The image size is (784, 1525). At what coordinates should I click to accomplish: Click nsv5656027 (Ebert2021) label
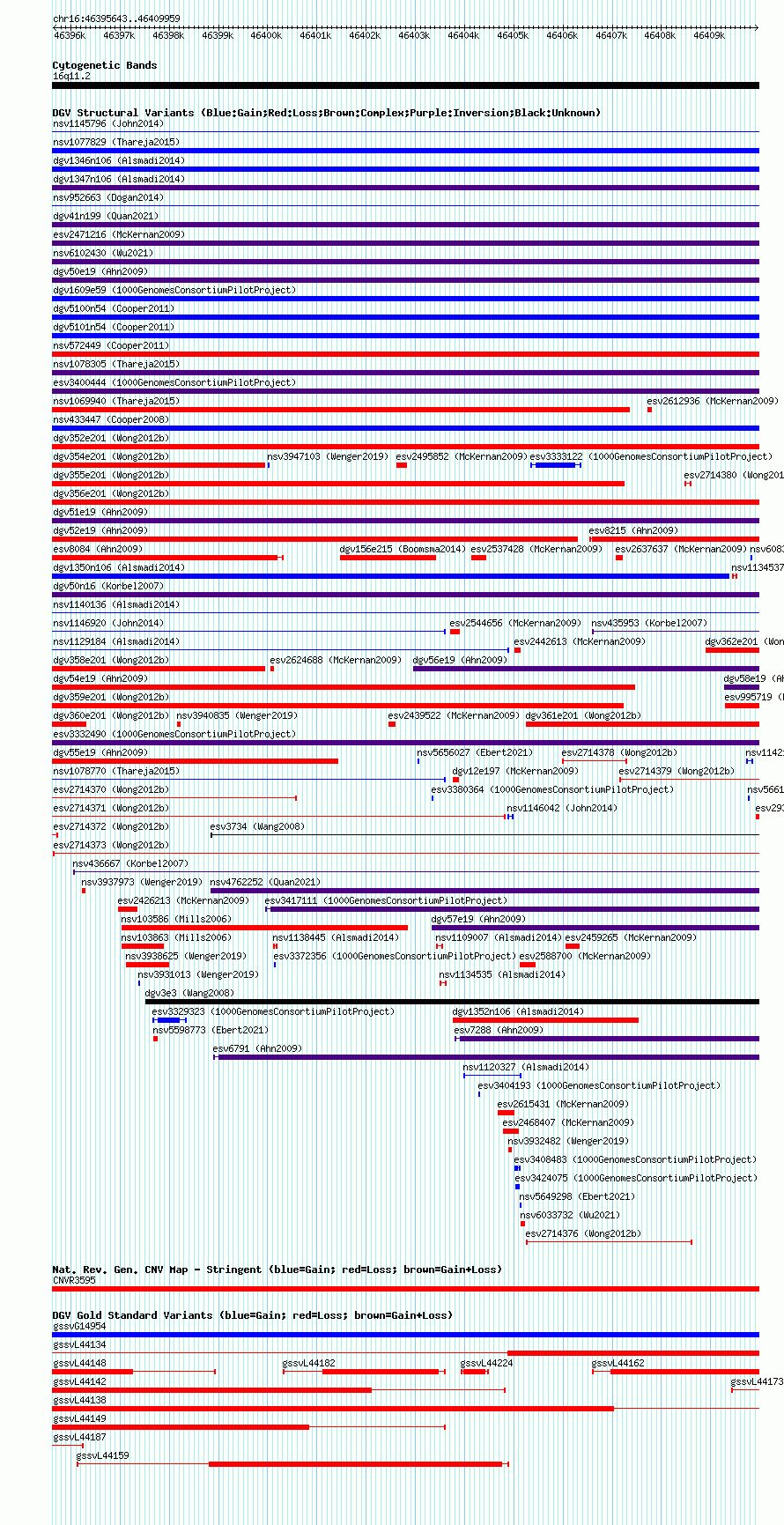coord(475,752)
